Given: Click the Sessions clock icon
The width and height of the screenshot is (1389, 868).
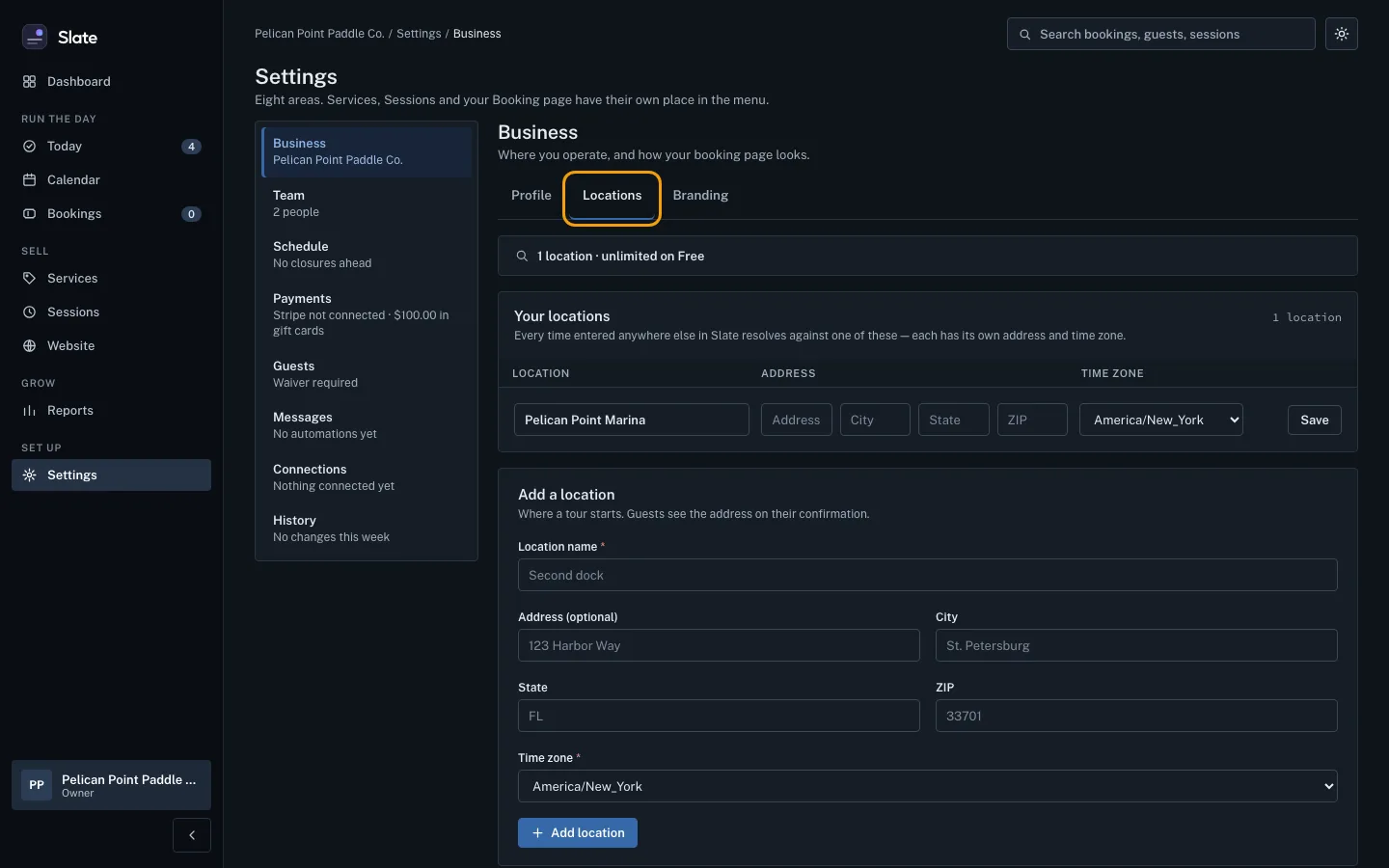Looking at the screenshot, I should [29, 312].
